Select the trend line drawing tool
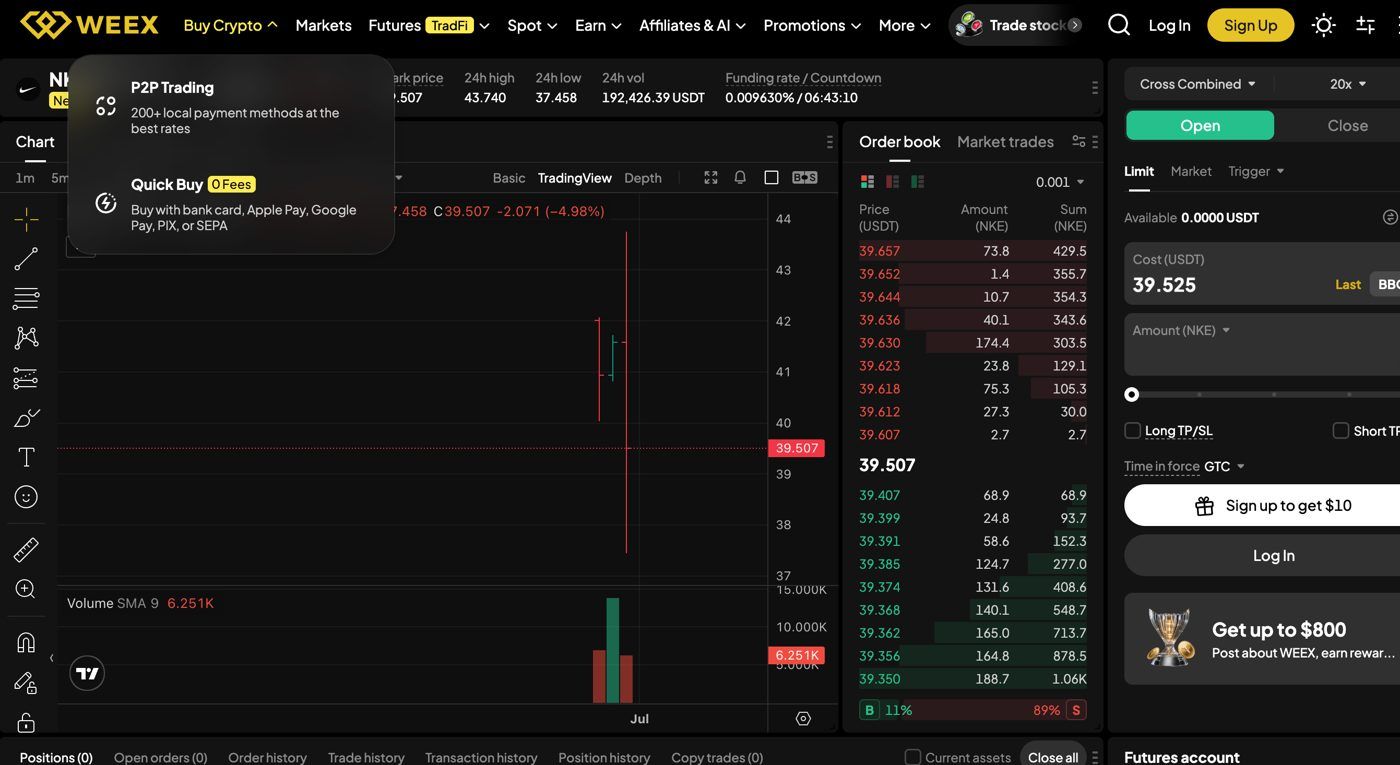This screenshot has height=765, width=1400. pos(26,259)
